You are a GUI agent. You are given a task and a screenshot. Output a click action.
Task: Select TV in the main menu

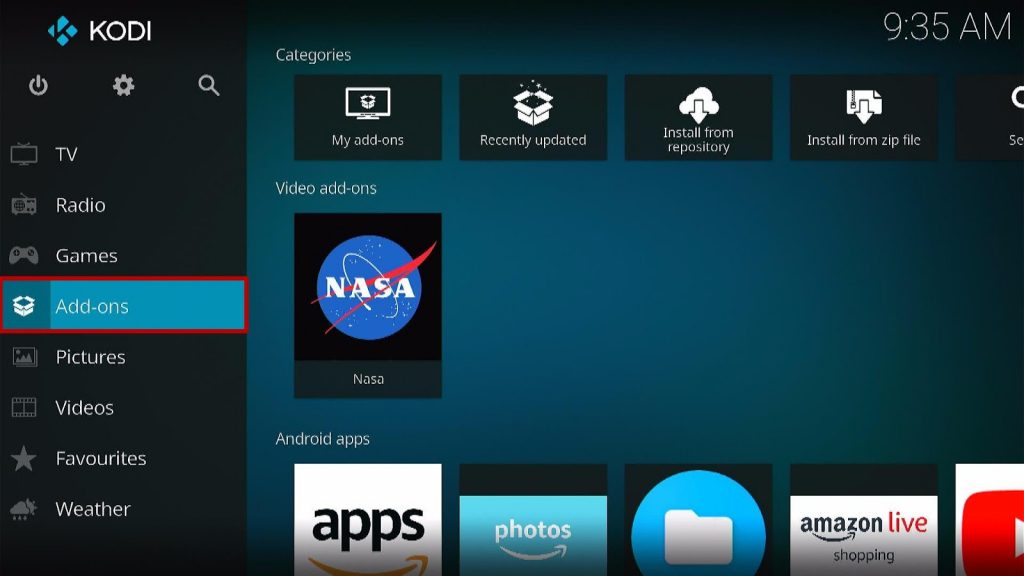123,154
